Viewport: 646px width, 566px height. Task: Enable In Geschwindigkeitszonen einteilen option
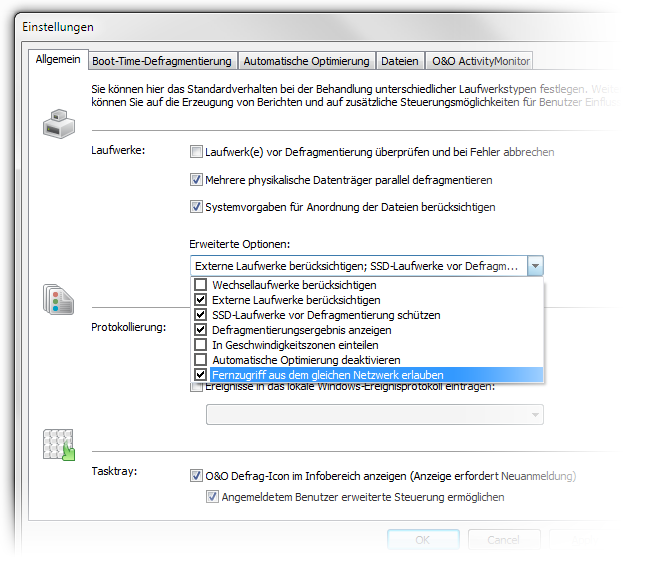(x=201, y=345)
